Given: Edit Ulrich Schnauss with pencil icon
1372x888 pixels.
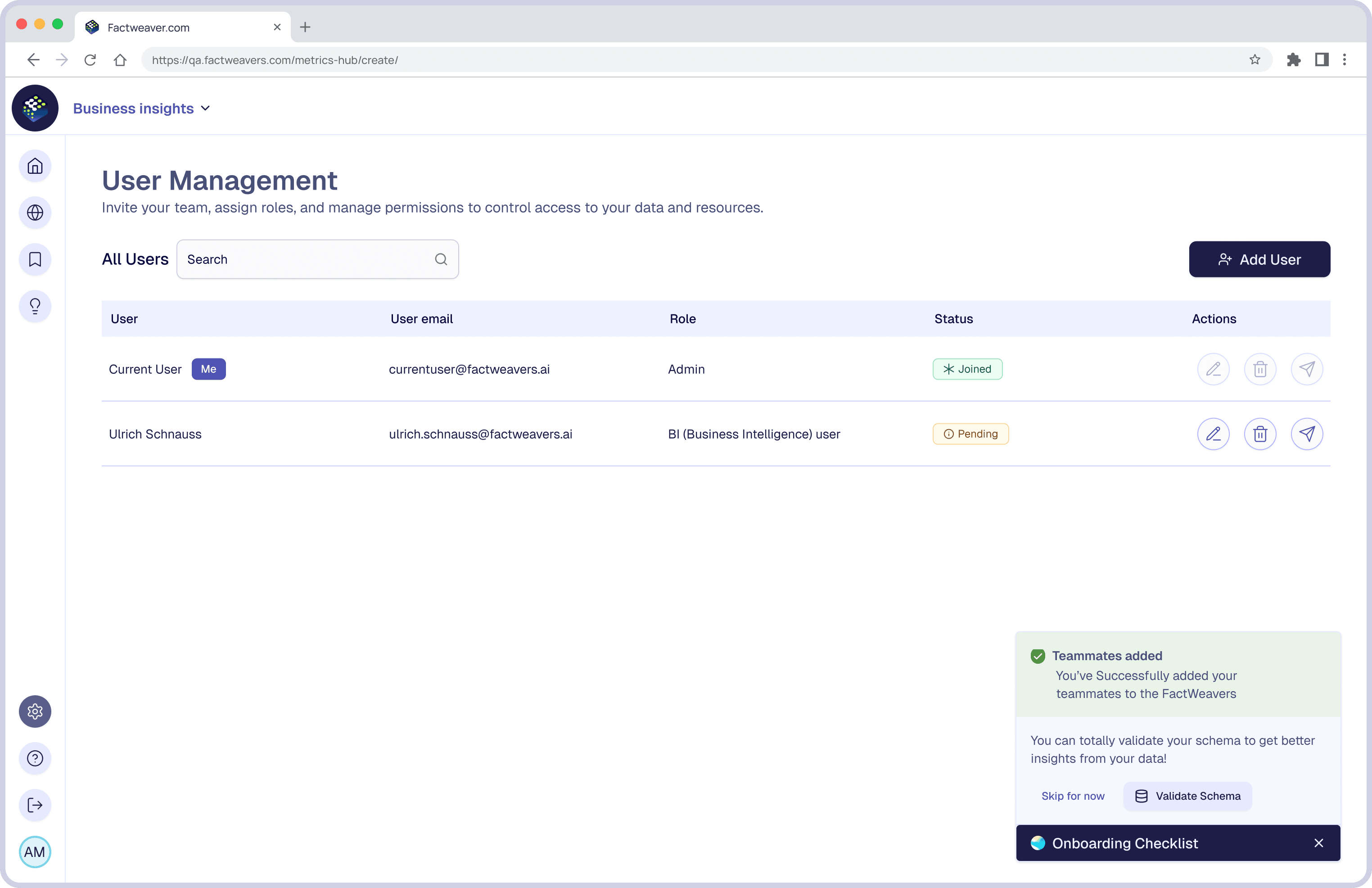Looking at the screenshot, I should coord(1214,434).
